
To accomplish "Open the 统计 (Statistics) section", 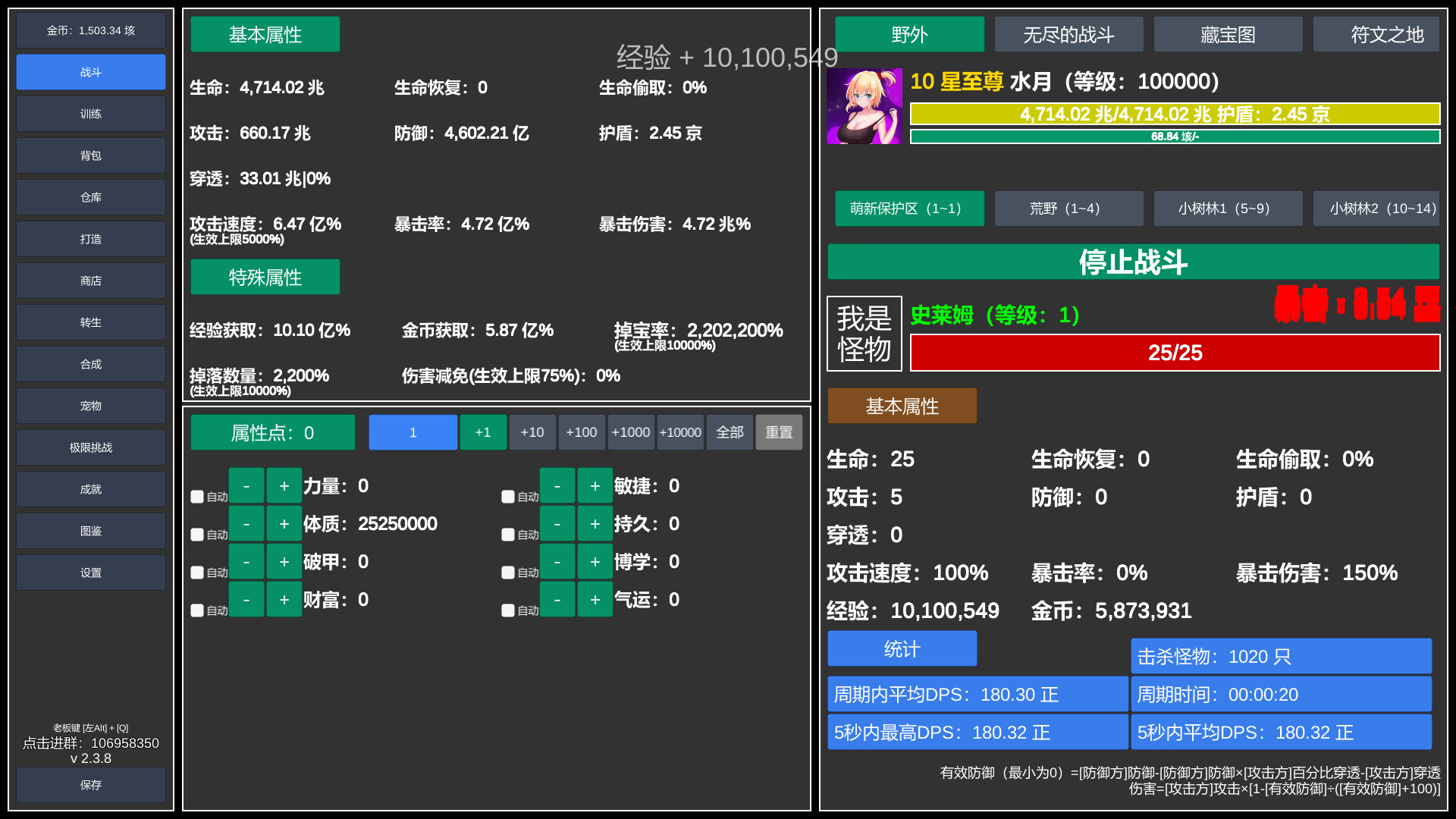I will [x=902, y=649].
